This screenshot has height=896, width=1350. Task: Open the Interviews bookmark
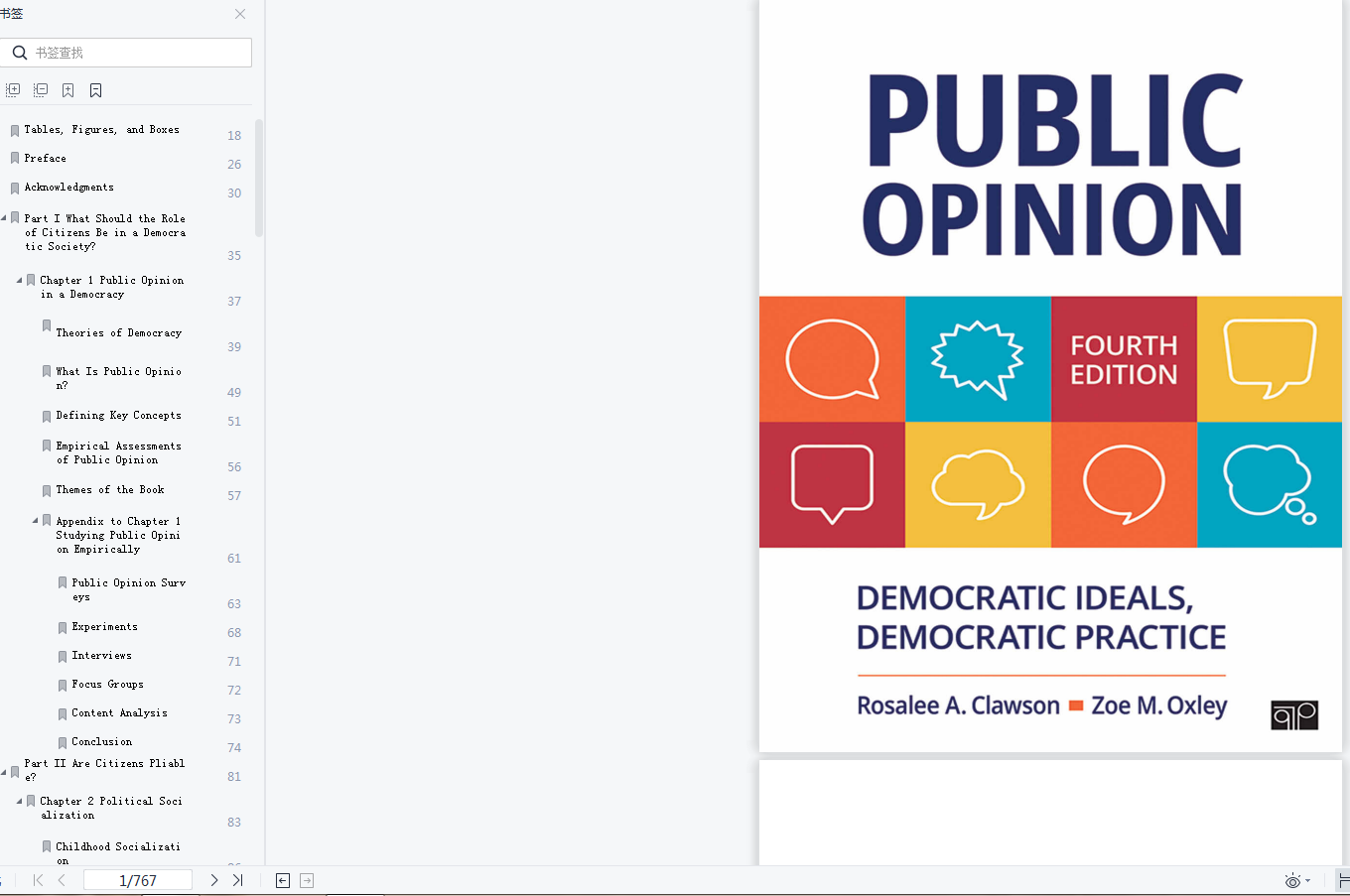(x=101, y=656)
